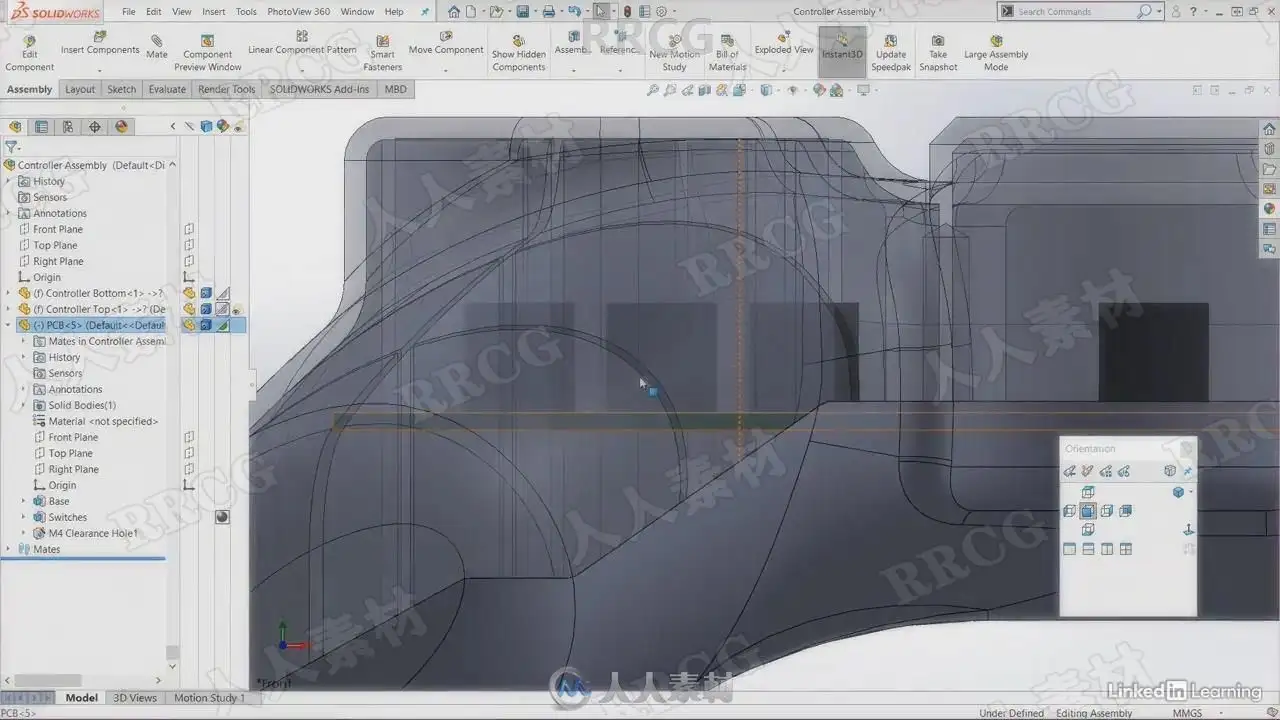Open the DisplayManager tab icon
This screenshot has height=720, width=1280.
point(122,127)
